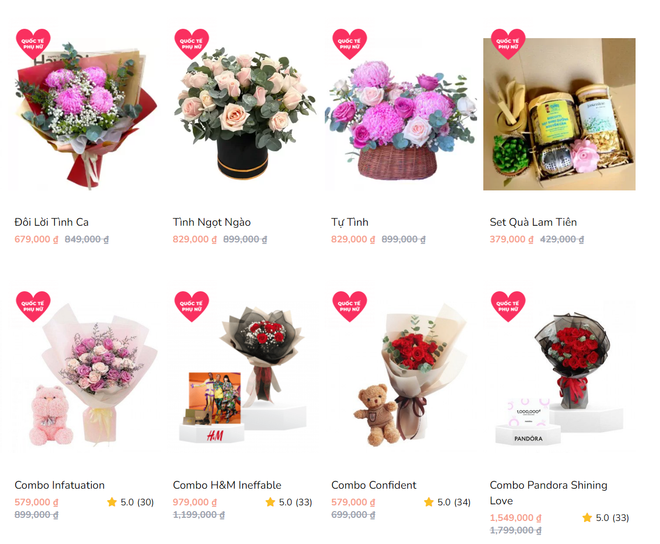View gift box set product image
660x544 pixels.
(559, 114)
